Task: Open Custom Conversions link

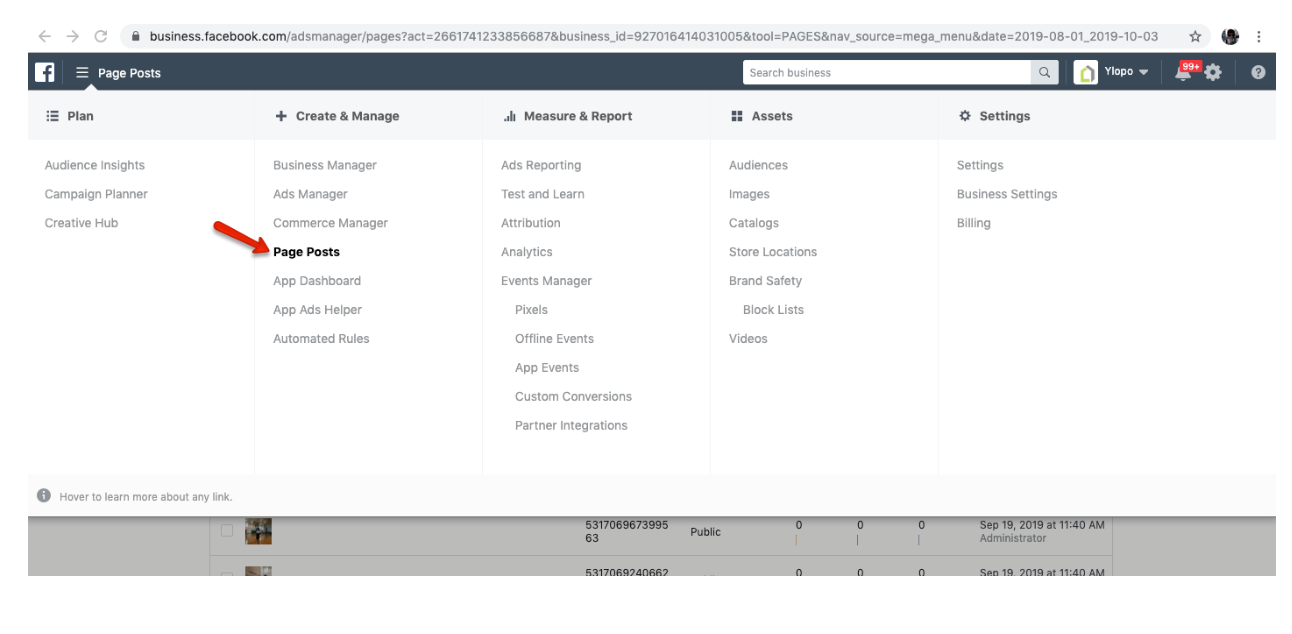Action: [573, 397]
